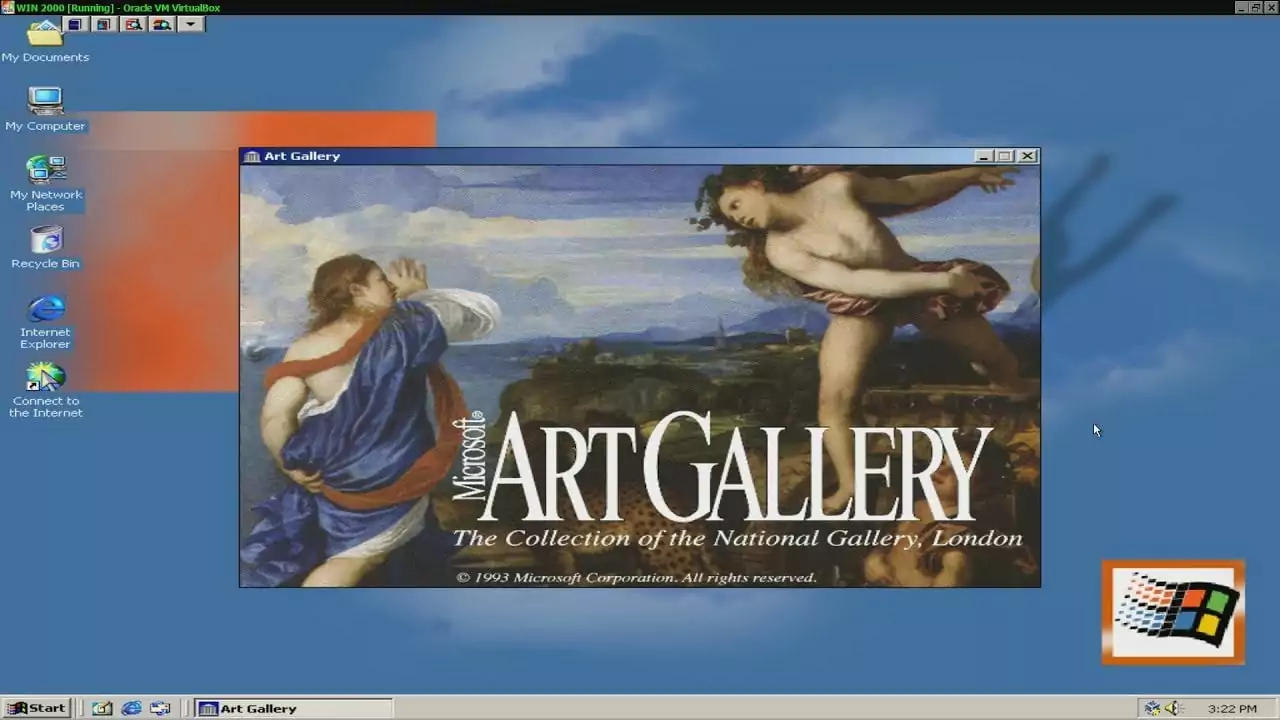Click the Art Gallery taskbar button

click(293, 708)
